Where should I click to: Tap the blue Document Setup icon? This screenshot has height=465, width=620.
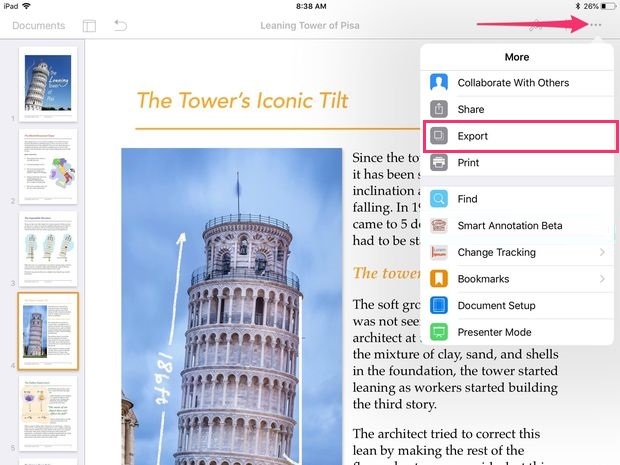(x=439, y=306)
